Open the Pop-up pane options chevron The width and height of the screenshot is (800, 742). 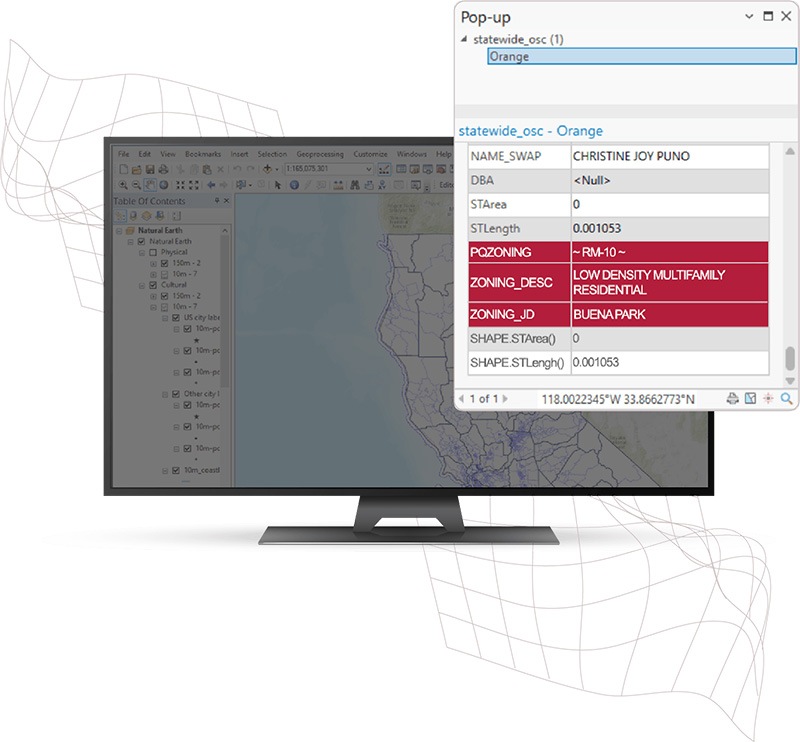[x=749, y=16]
